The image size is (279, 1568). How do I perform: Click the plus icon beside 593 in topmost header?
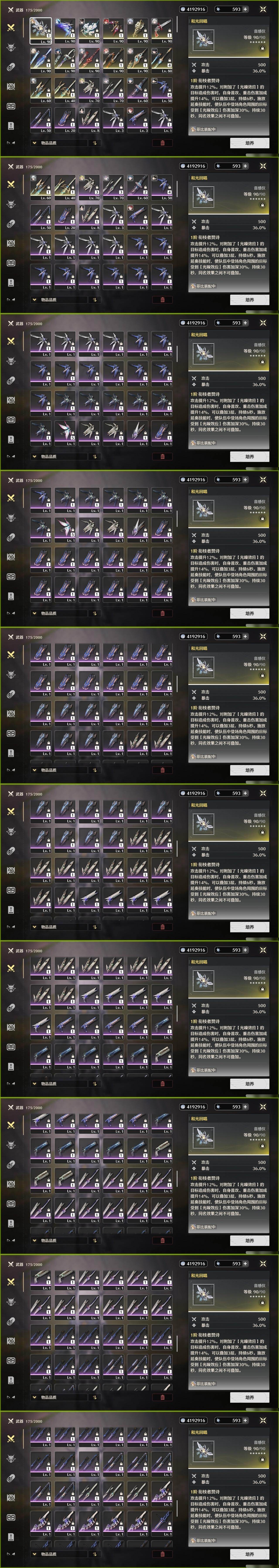click(x=245, y=9)
